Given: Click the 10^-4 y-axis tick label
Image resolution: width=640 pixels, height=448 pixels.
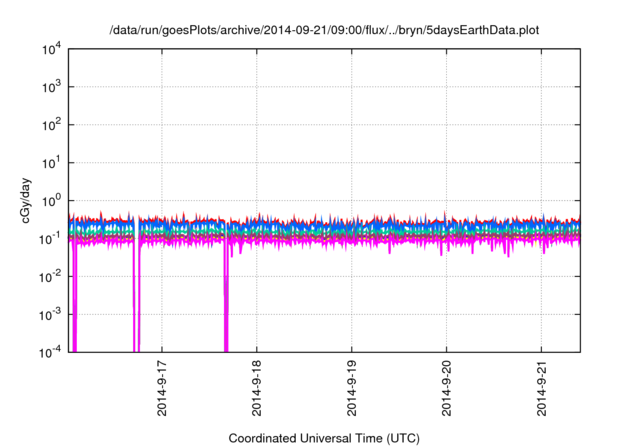Looking at the screenshot, I should pyautogui.click(x=51, y=352).
